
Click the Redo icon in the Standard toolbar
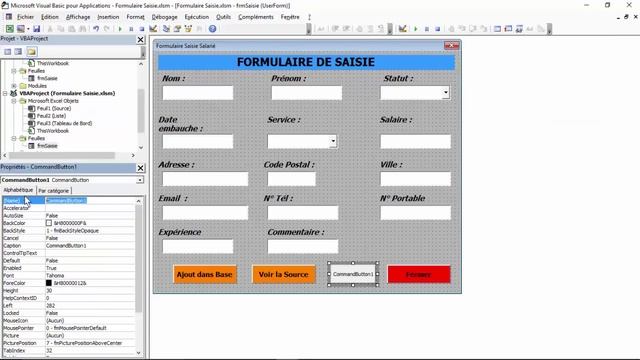[107, 29]
